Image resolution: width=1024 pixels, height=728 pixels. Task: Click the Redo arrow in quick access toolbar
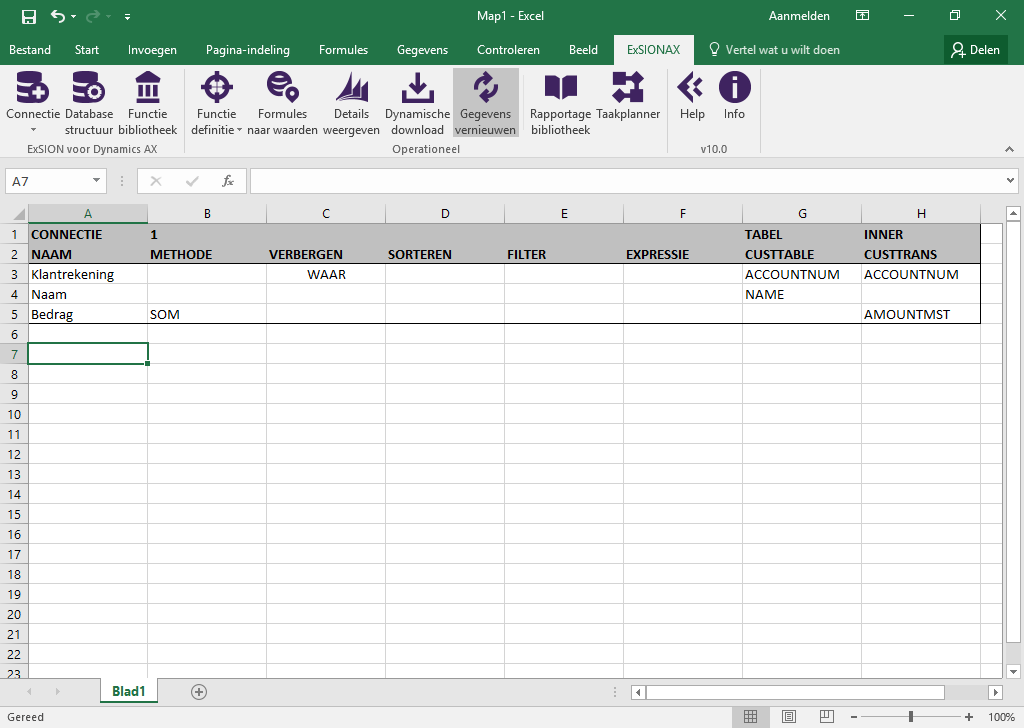pyautogui.click(x=95, y=16)
